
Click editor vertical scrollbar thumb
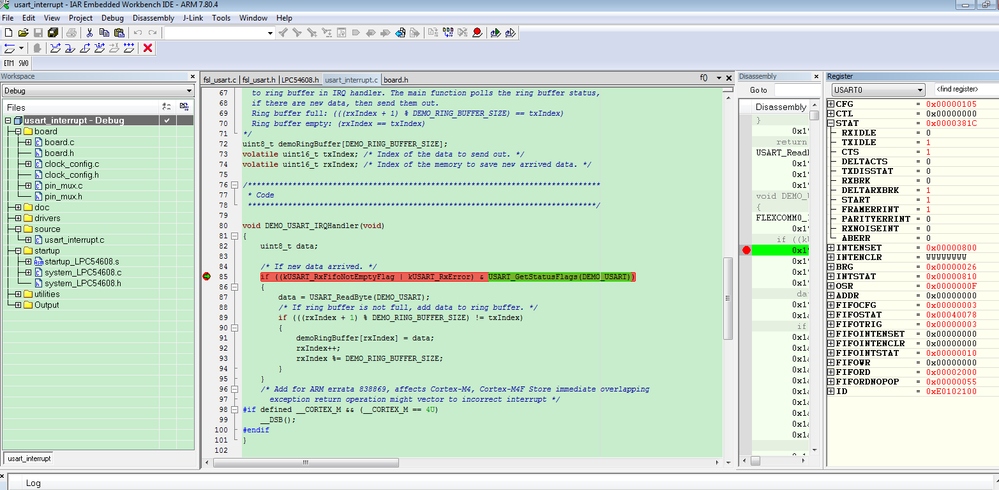(x=729, y=298)
